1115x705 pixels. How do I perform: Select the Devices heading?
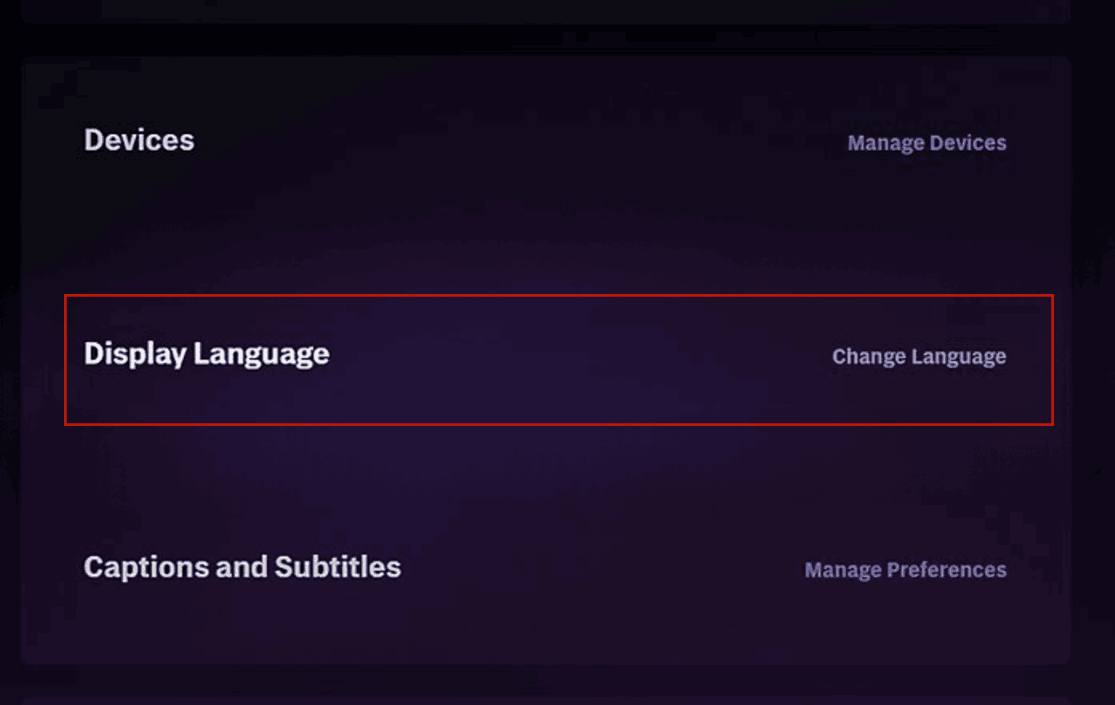click(x=139, y=140)
